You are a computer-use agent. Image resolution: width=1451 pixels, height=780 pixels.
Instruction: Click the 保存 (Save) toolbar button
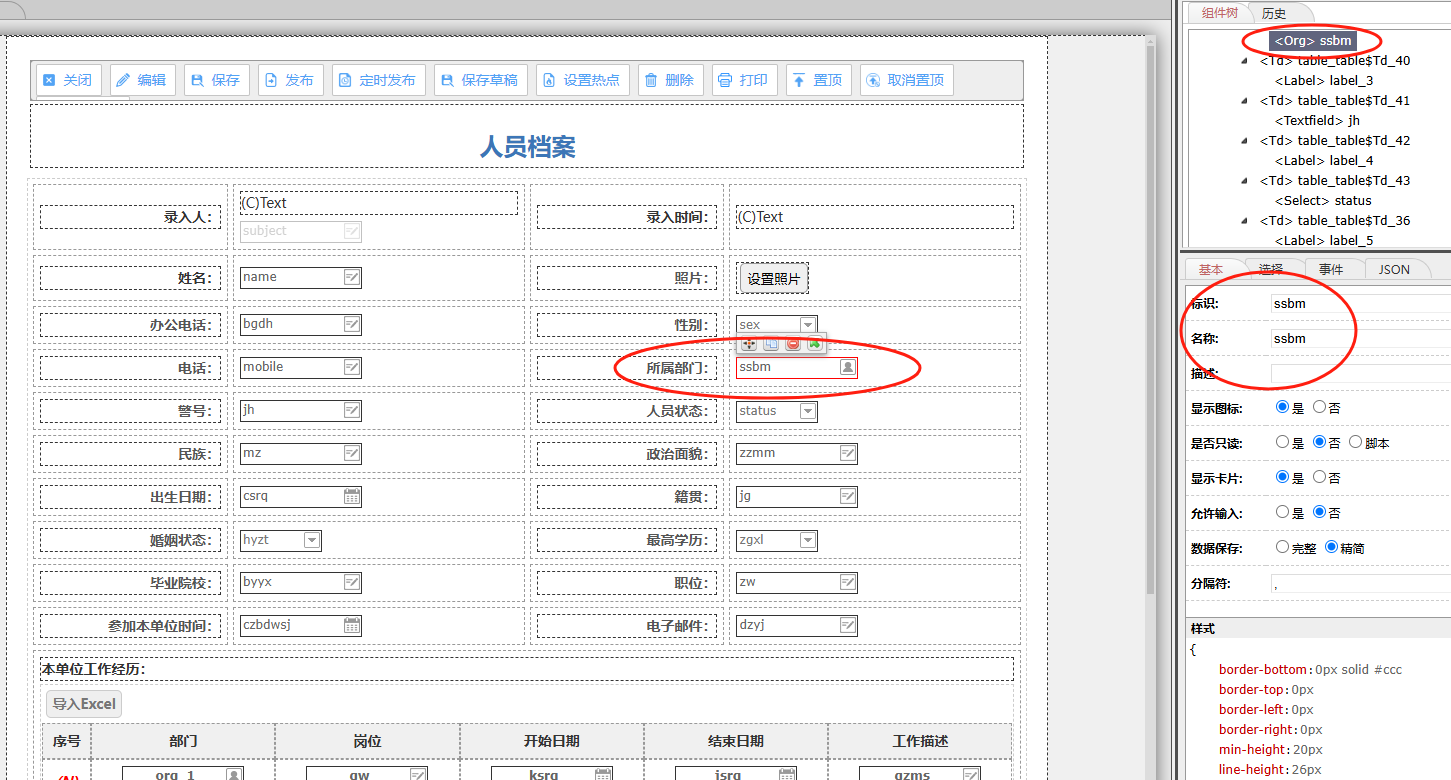[216, 80]
